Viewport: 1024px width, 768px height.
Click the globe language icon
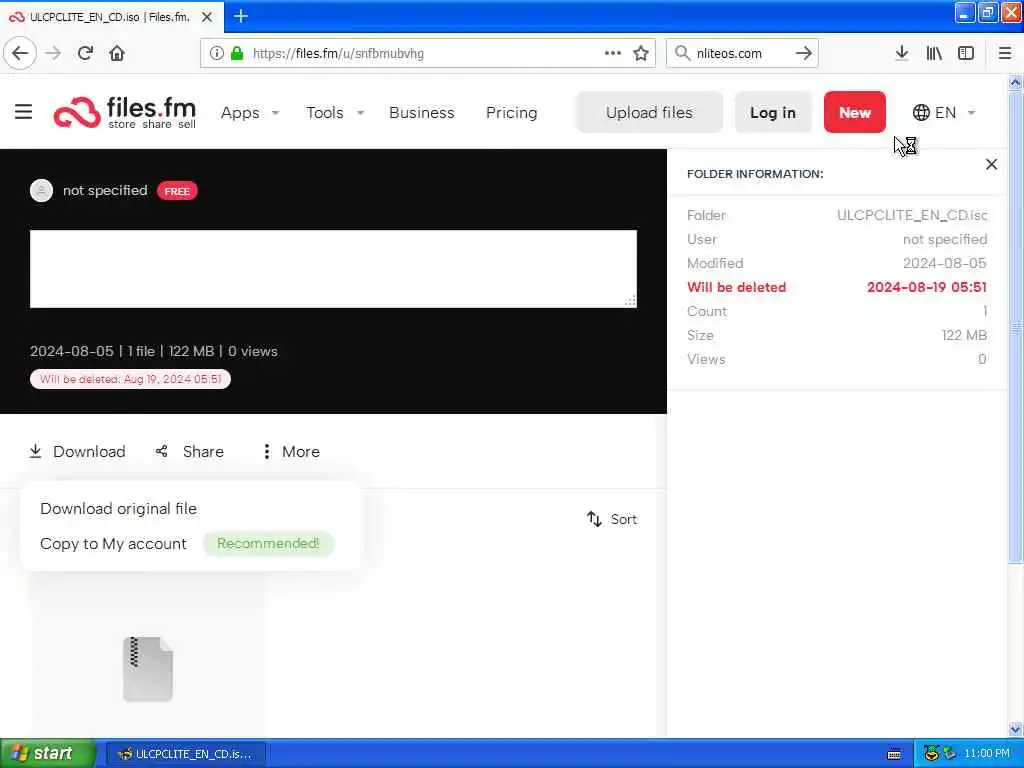[921, 112]
